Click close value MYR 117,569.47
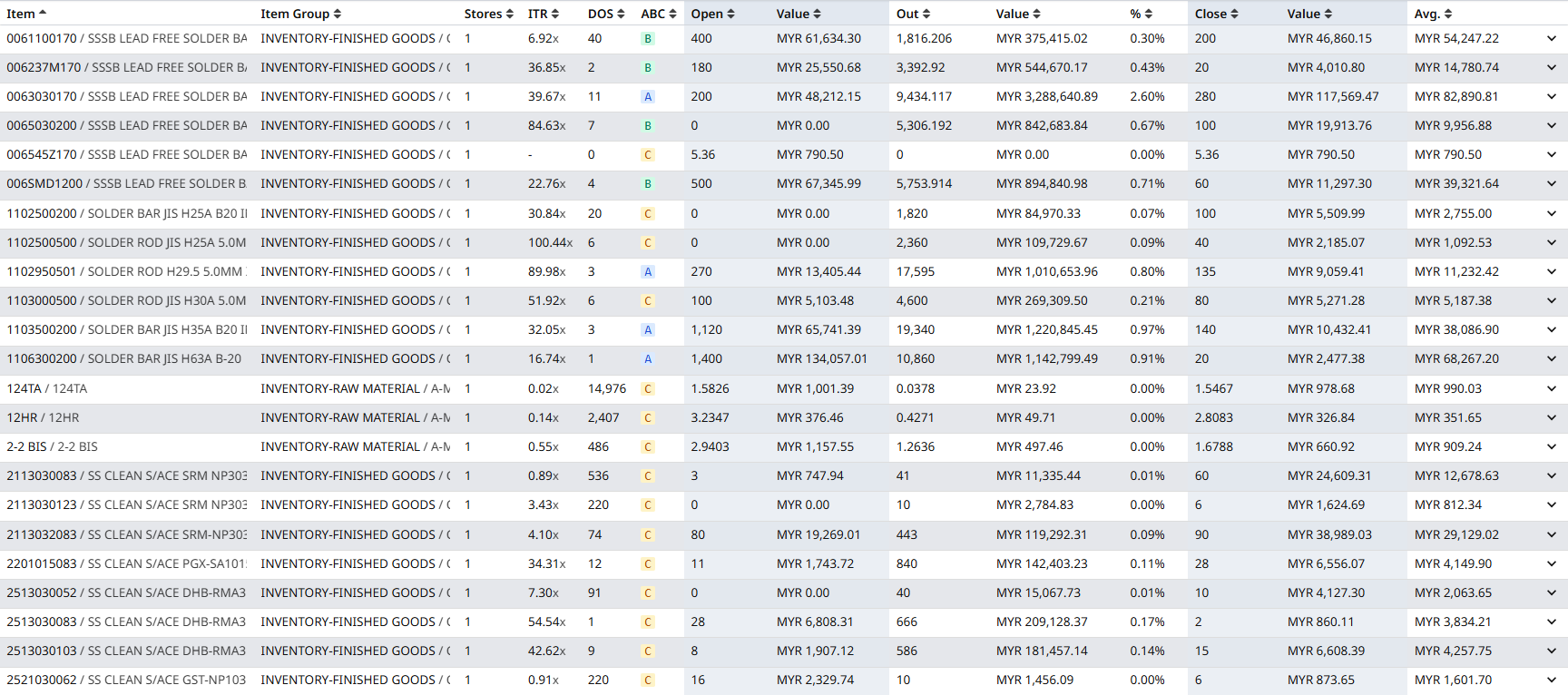Screen dimensions: 1568x695 pos(1333,96)
